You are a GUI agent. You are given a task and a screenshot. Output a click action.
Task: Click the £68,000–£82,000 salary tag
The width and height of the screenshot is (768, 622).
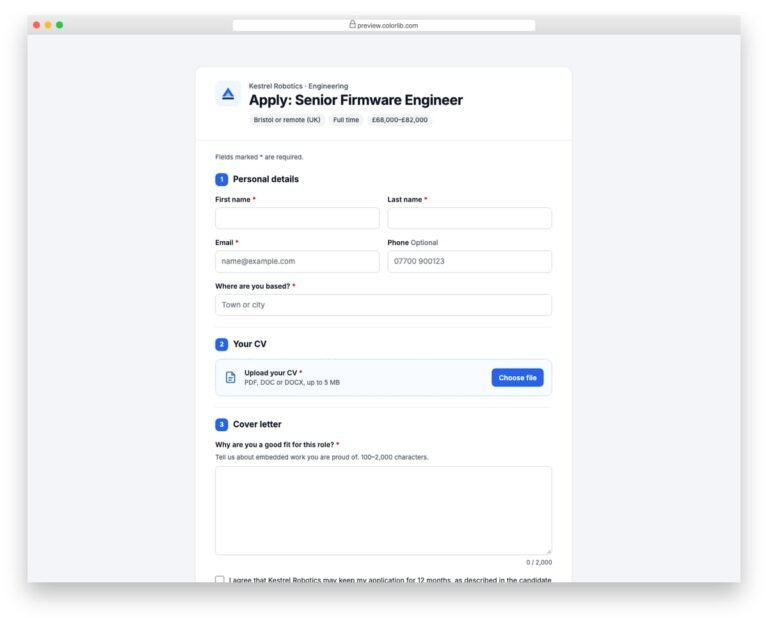tap(400, 120)
